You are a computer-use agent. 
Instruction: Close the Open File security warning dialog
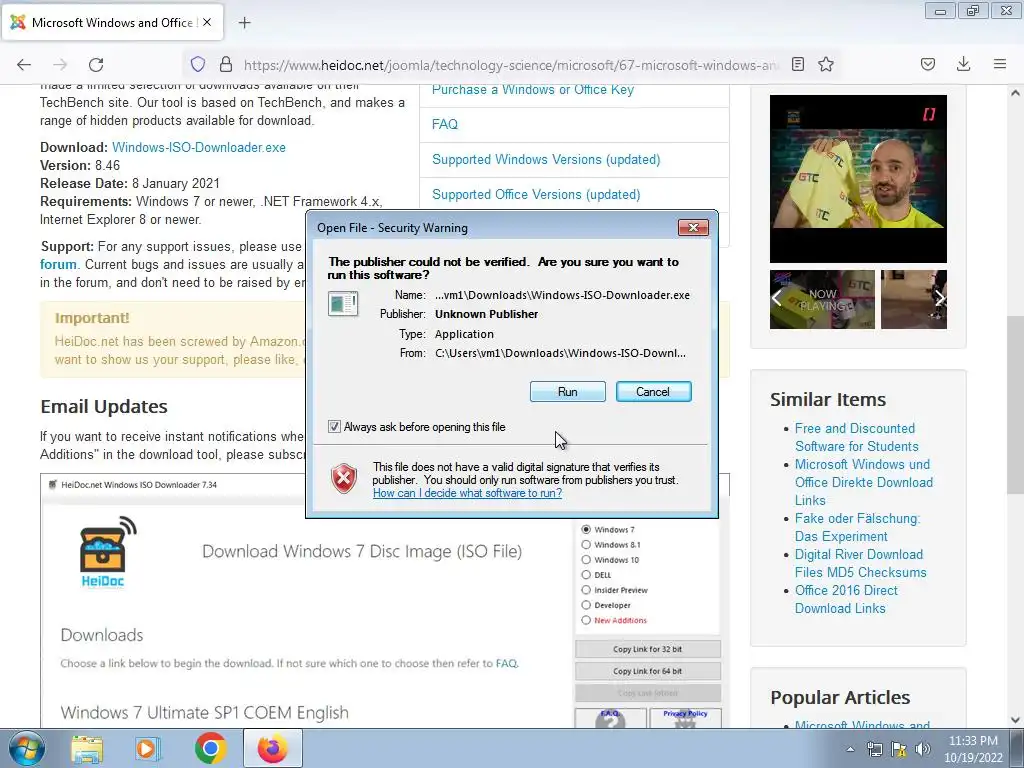point(693,227)
